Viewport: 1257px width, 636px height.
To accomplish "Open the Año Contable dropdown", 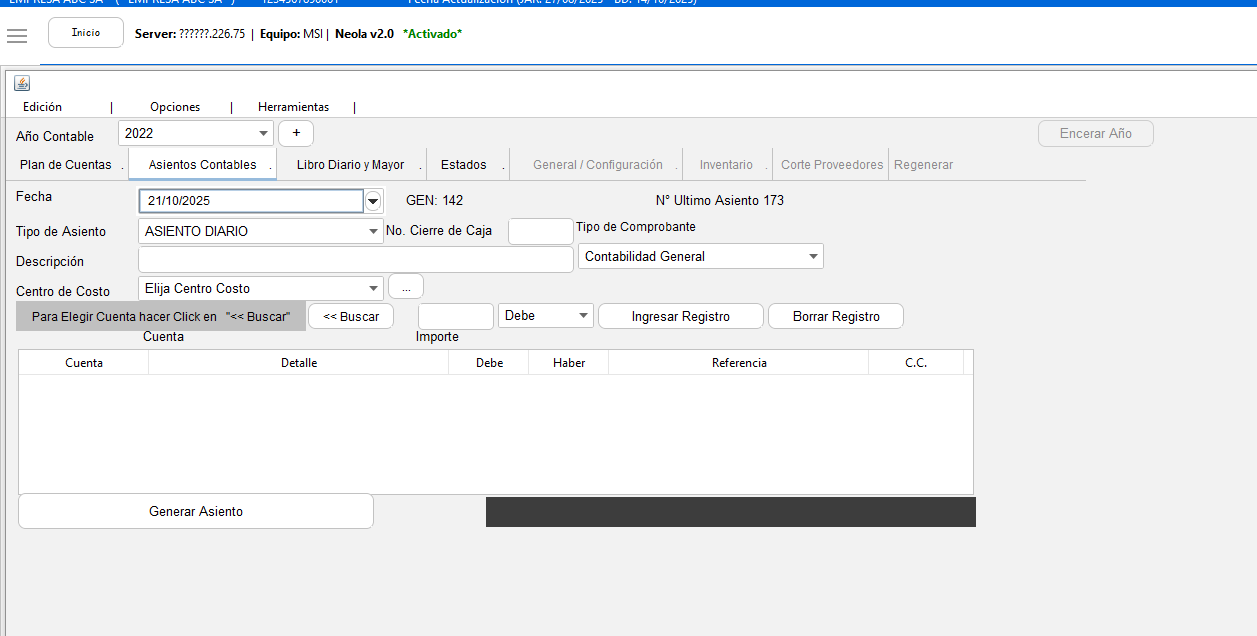I will tap(263, 133).
